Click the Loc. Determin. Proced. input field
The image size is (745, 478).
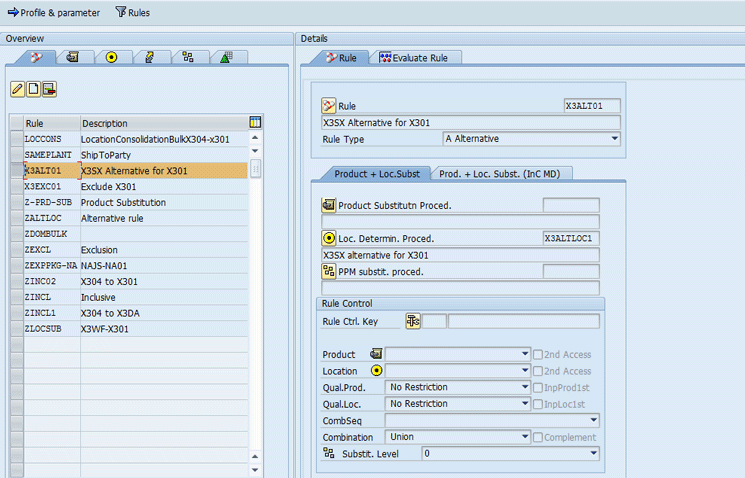click(x=570, y=238)
